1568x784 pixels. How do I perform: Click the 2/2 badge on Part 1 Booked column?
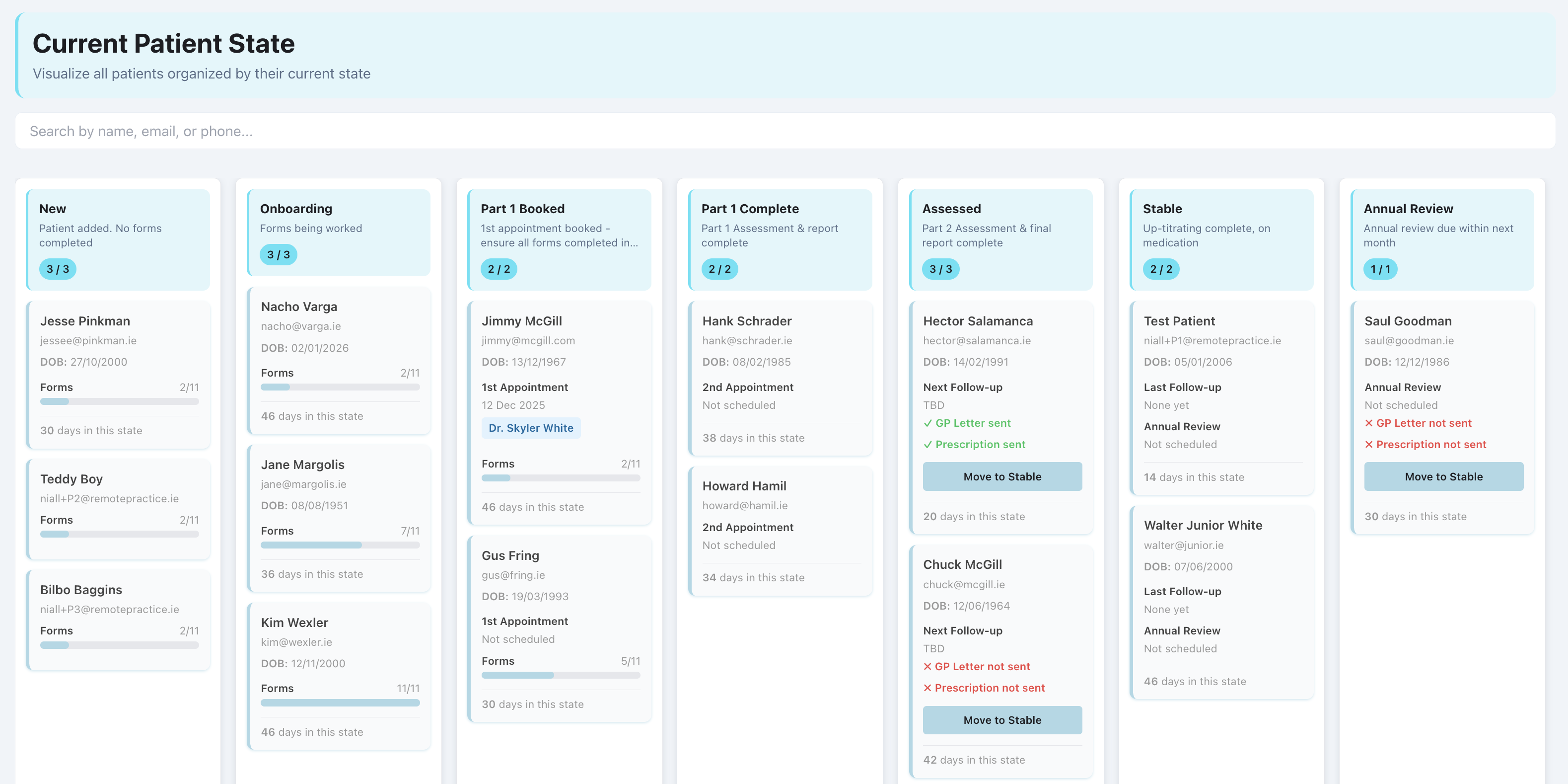click(x=499, y=269)
